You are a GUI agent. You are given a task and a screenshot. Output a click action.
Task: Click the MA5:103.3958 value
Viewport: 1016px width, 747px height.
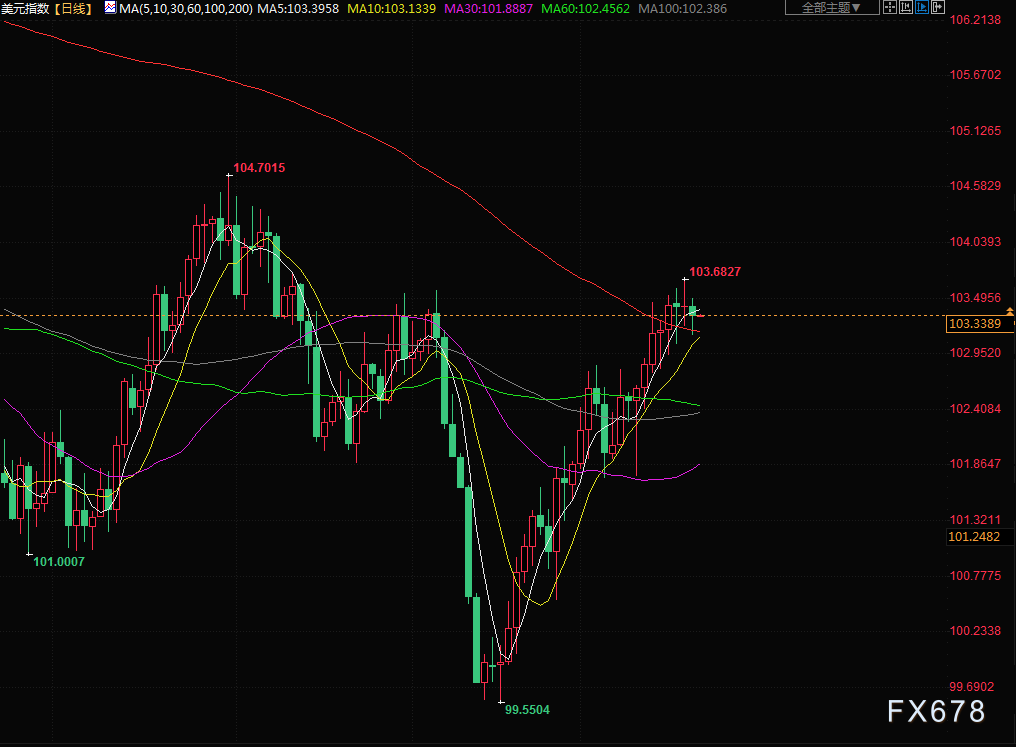(298, 8)
